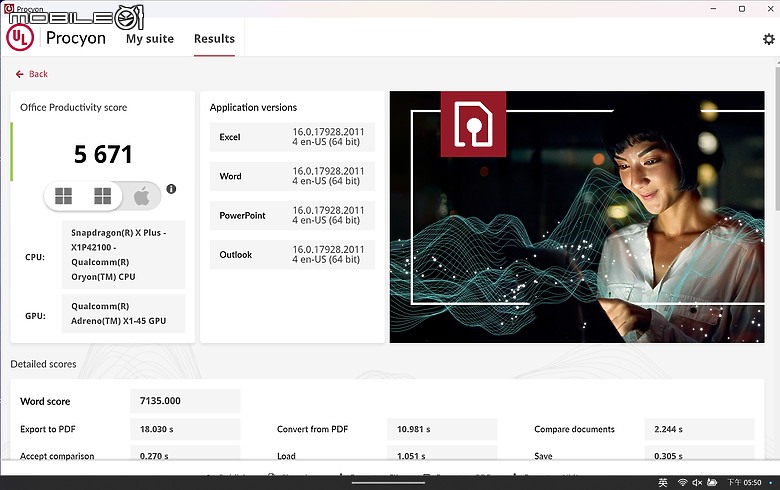Open the score info icon
This screenshot has height=490, width=780.
tap(171, 189)
